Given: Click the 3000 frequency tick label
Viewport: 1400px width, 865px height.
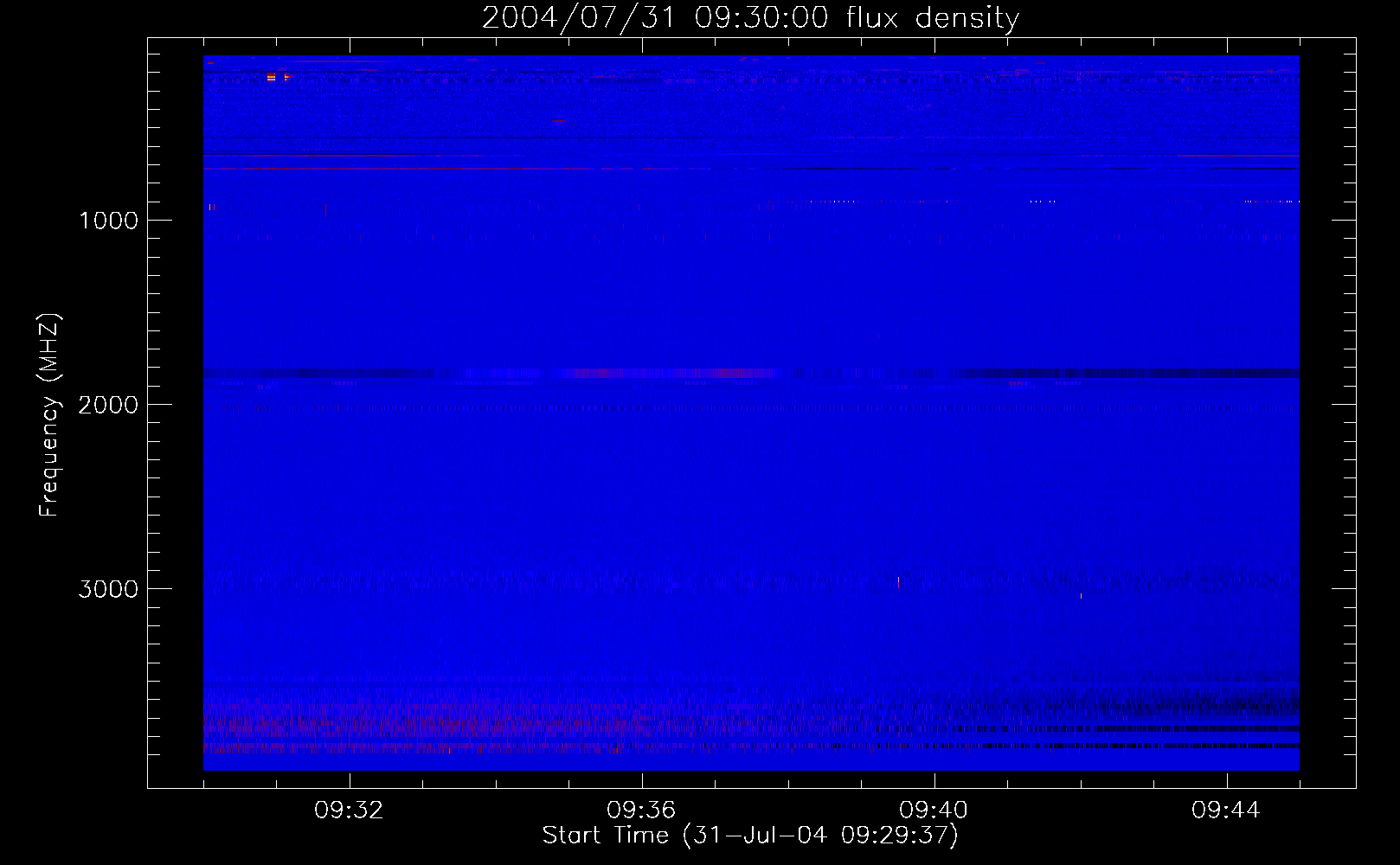Looking at the screenshot, I should pyautogui.click(x=108, y=589).
